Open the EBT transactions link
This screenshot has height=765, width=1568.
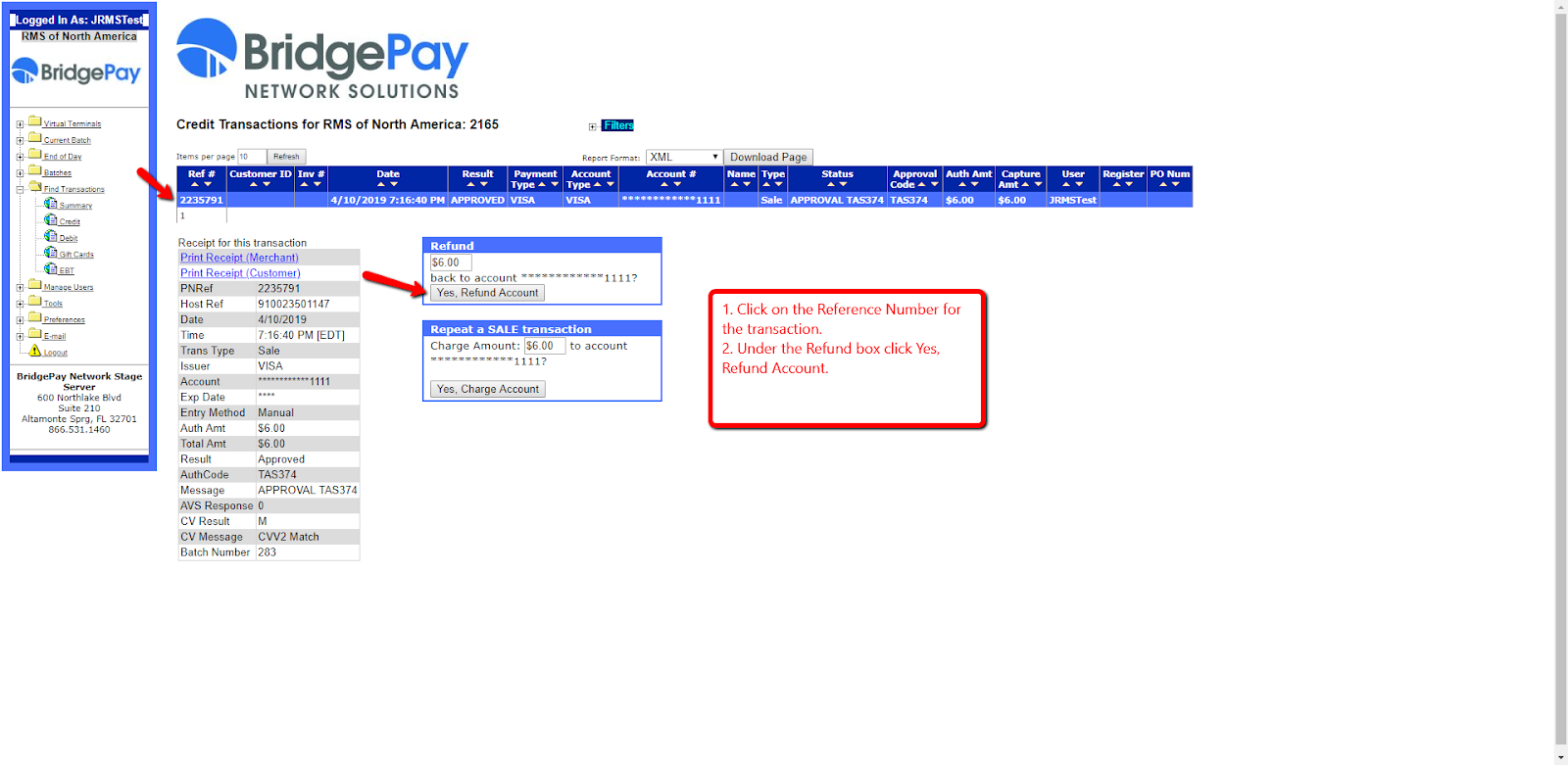[x=67, y=270]
